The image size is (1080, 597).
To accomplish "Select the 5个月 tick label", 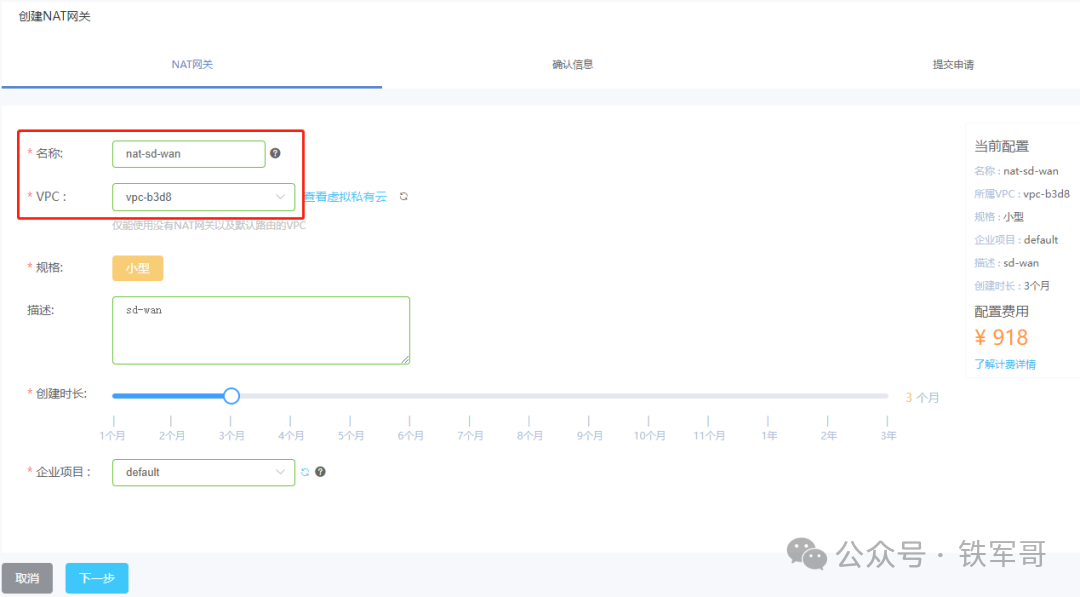I will pos(351,436).
